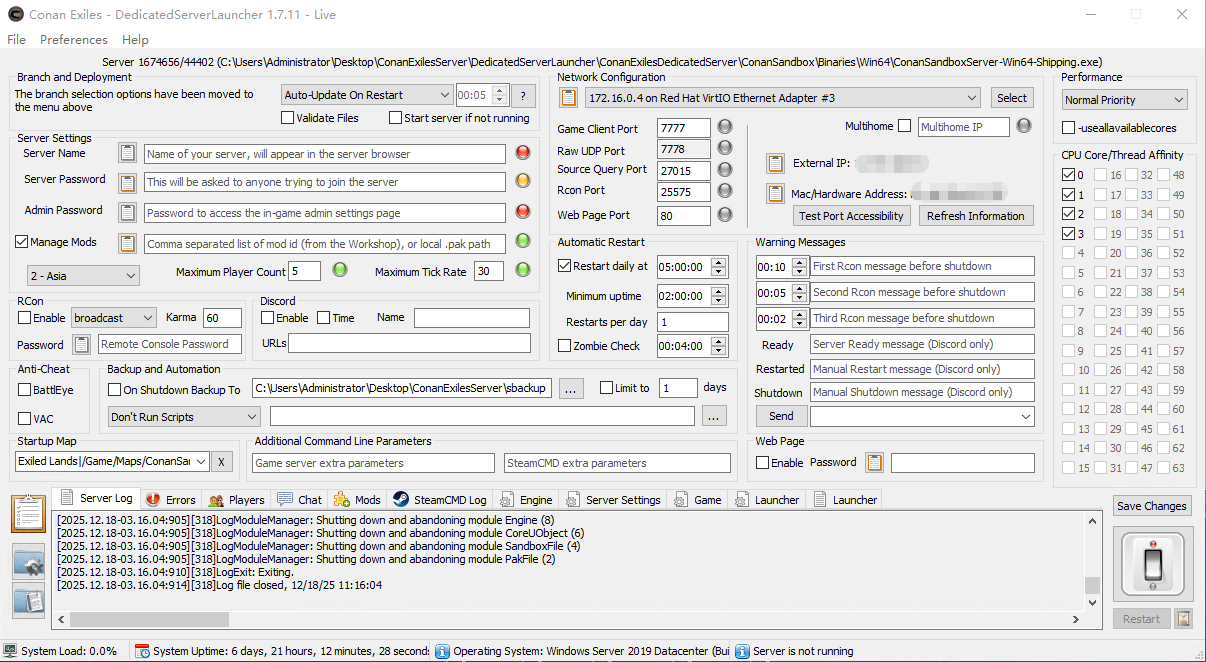Screen dimensions: 1206x662
Task: Click the paste icon beside Admin Password
Action: [127, 212]
